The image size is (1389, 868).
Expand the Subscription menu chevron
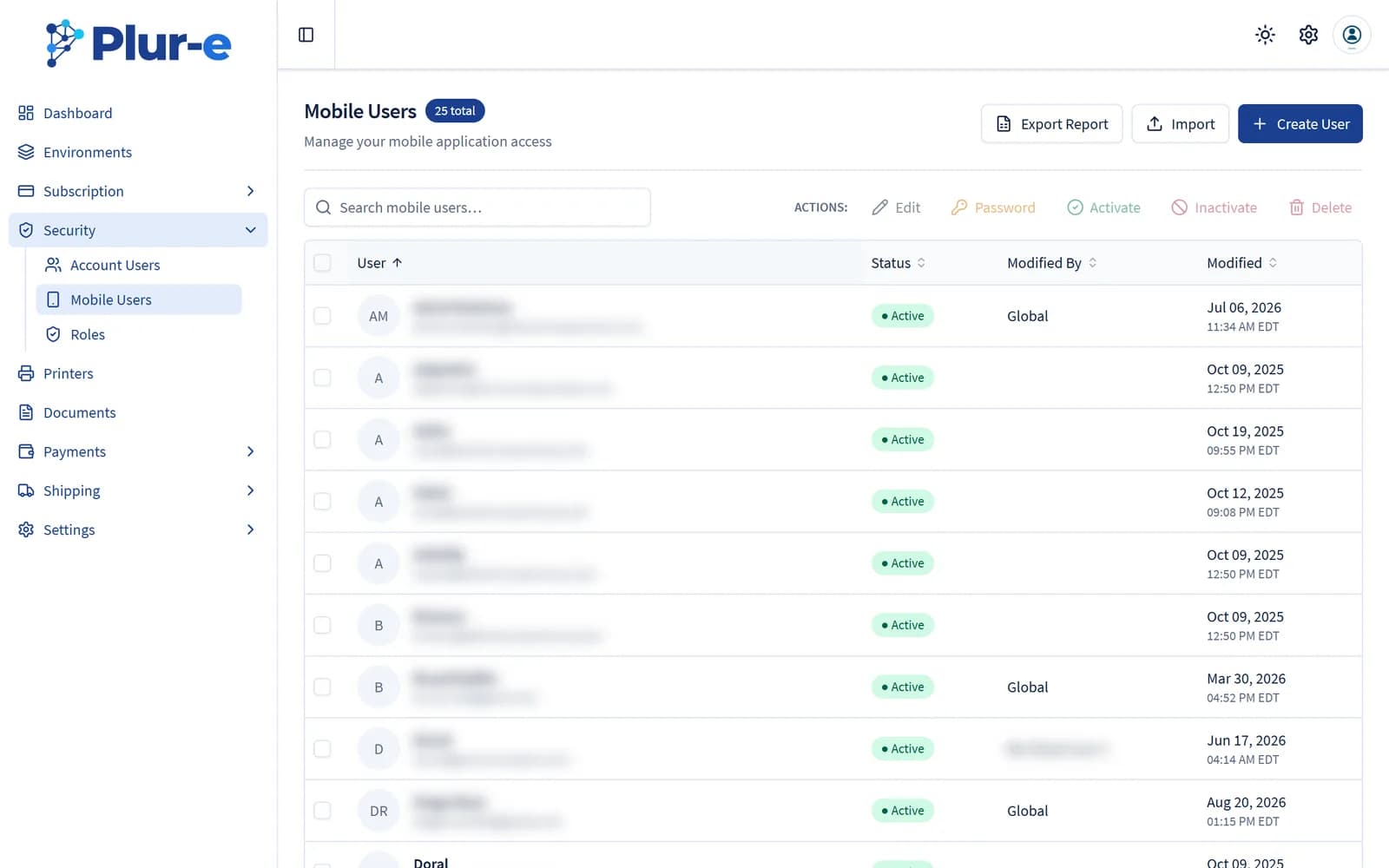click(x=250, y=191)
